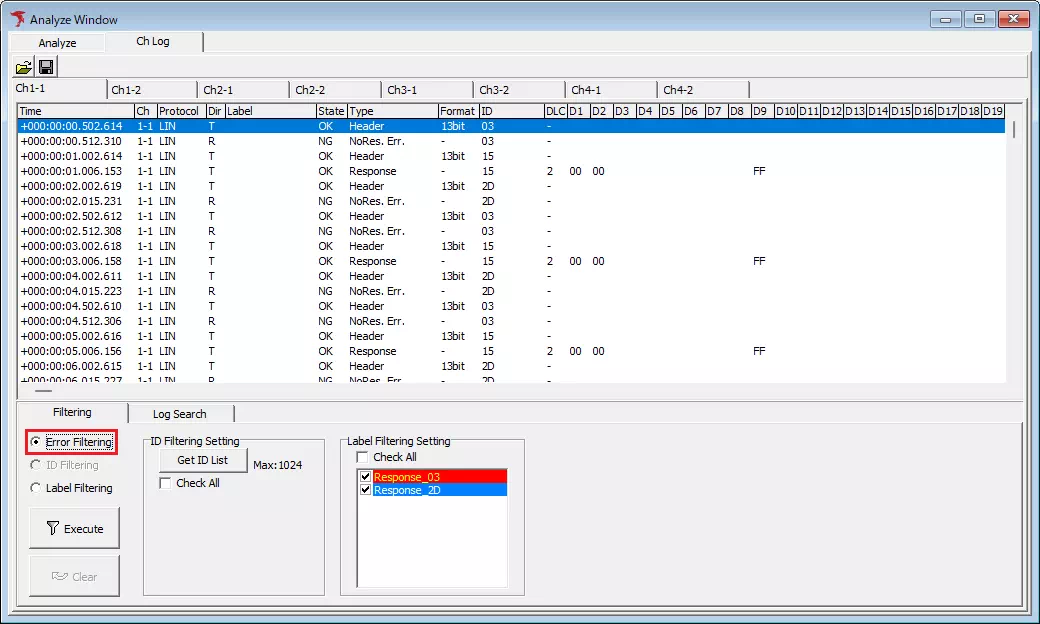The height and width of the screenshot is (624, 1040).
Task: Uncheck the Response_2D label entry
Action: point(366,490)
